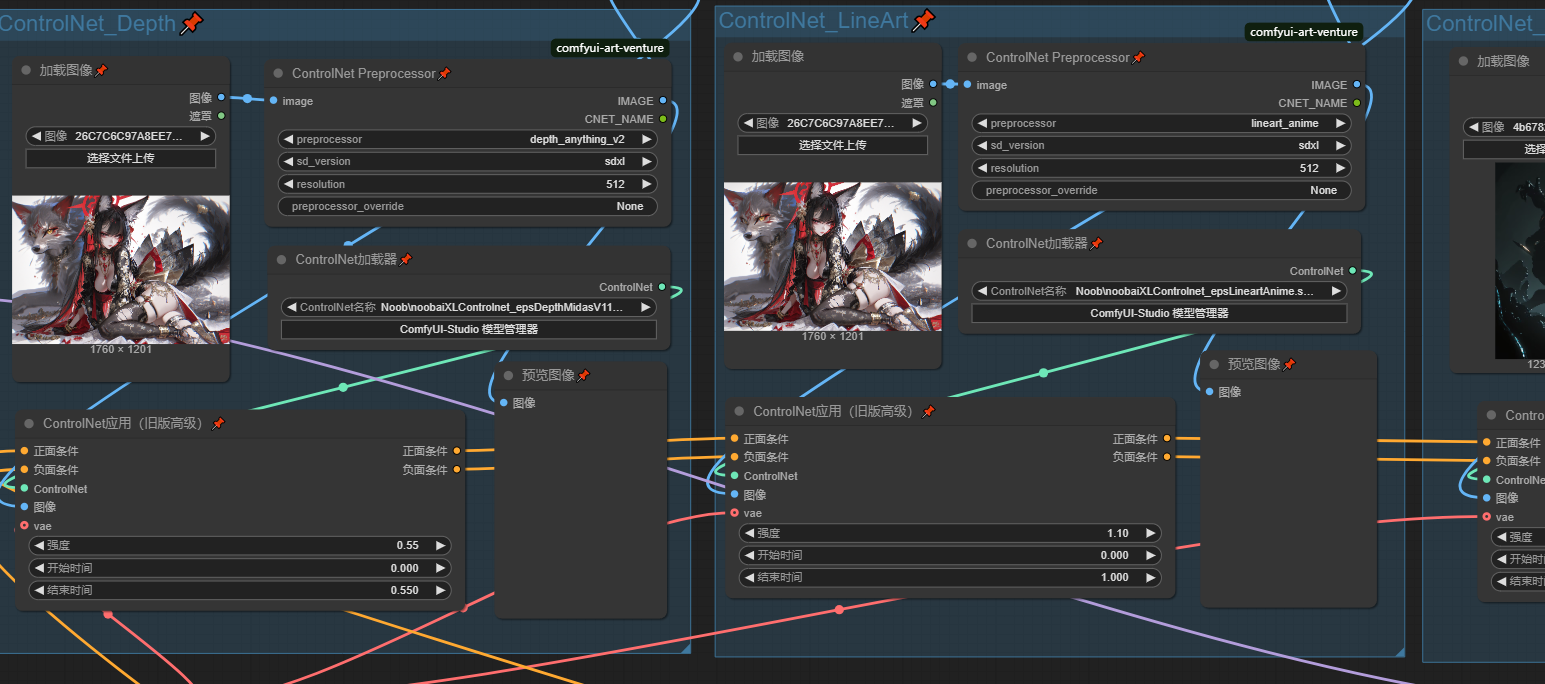Click the pin icon on the Depth group's 预览图像 node

(x=584, y=376)
